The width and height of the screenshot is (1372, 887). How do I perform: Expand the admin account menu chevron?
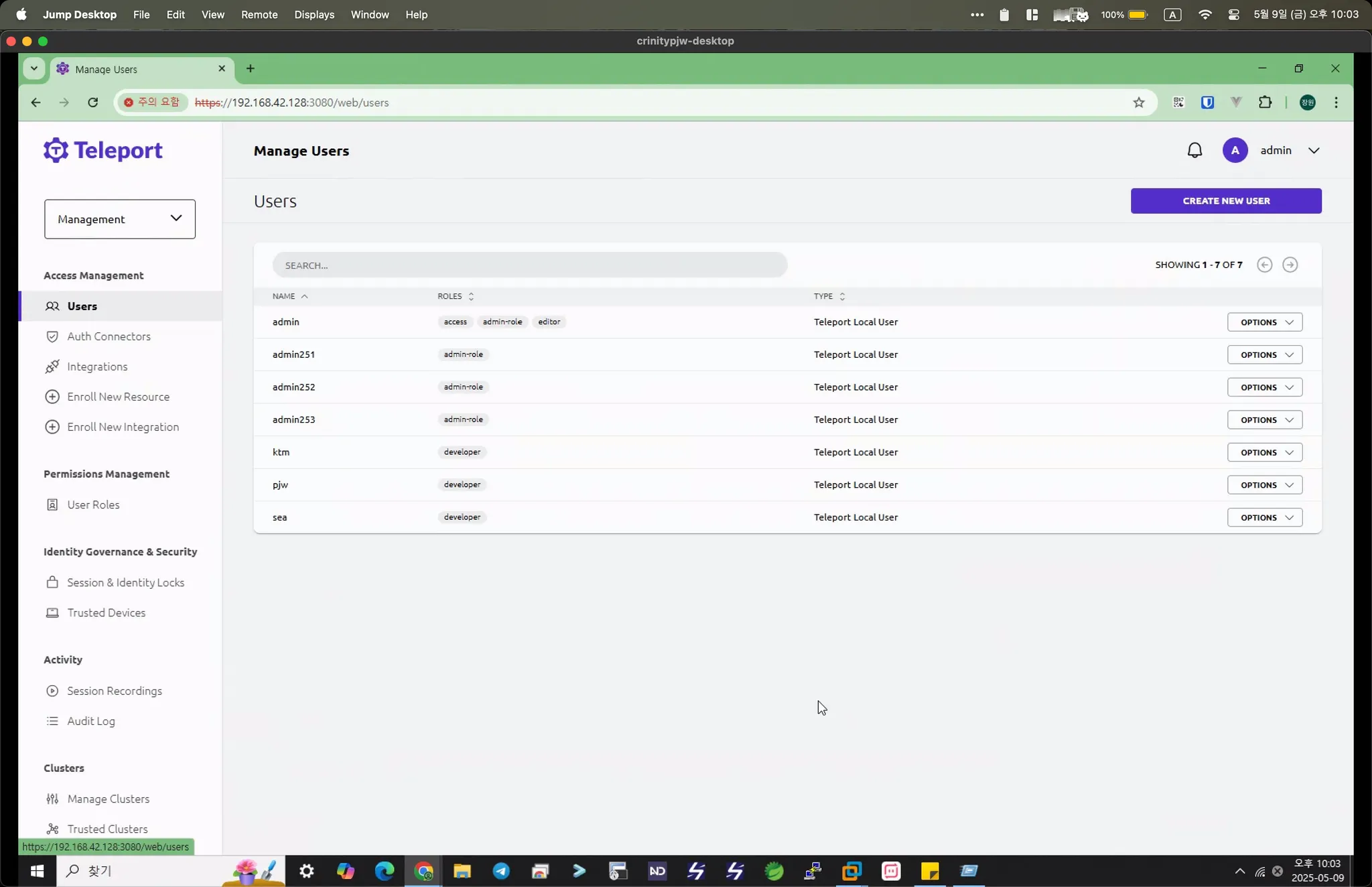click(1314, 150)
